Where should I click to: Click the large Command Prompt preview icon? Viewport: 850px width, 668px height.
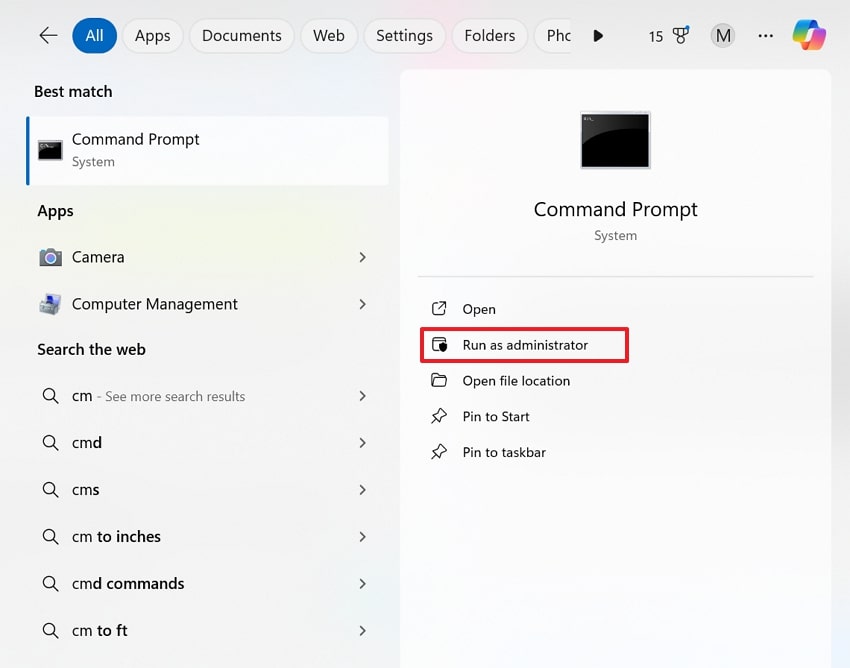click(615, 140)
